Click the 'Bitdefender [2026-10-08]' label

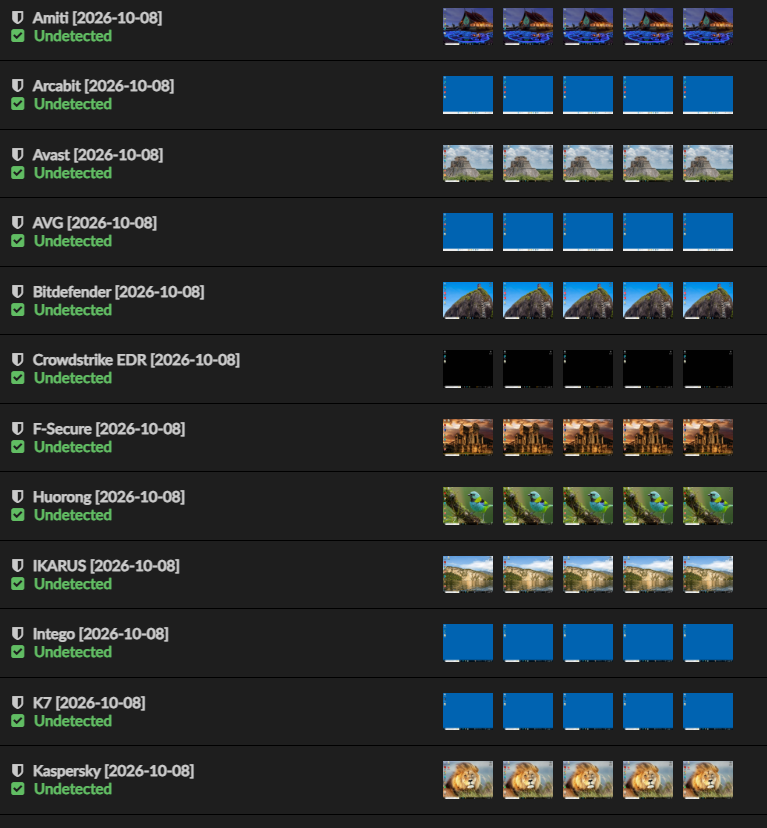click(118, 292)
